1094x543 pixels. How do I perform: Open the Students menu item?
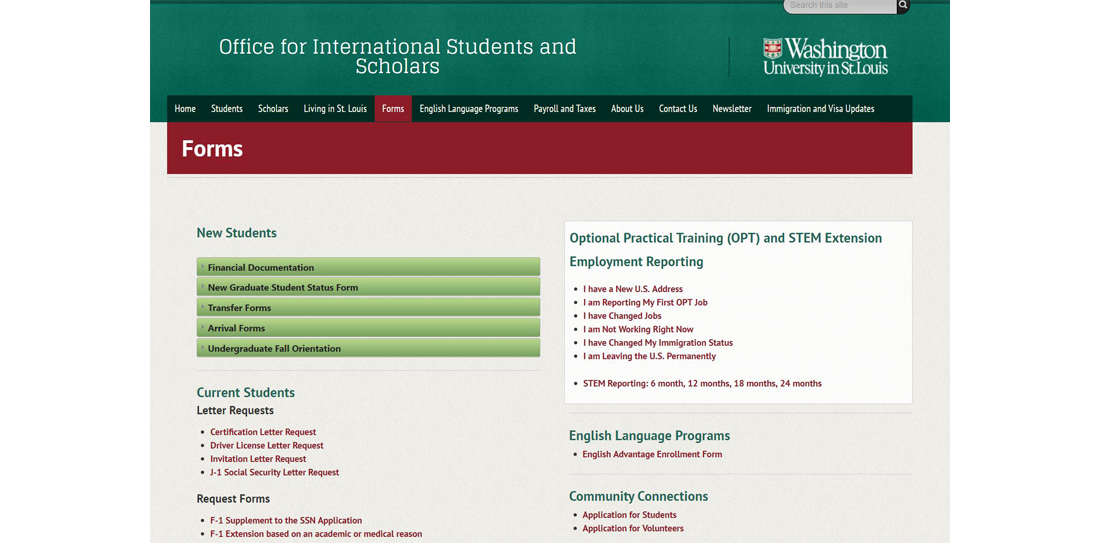tap(227, 109)
